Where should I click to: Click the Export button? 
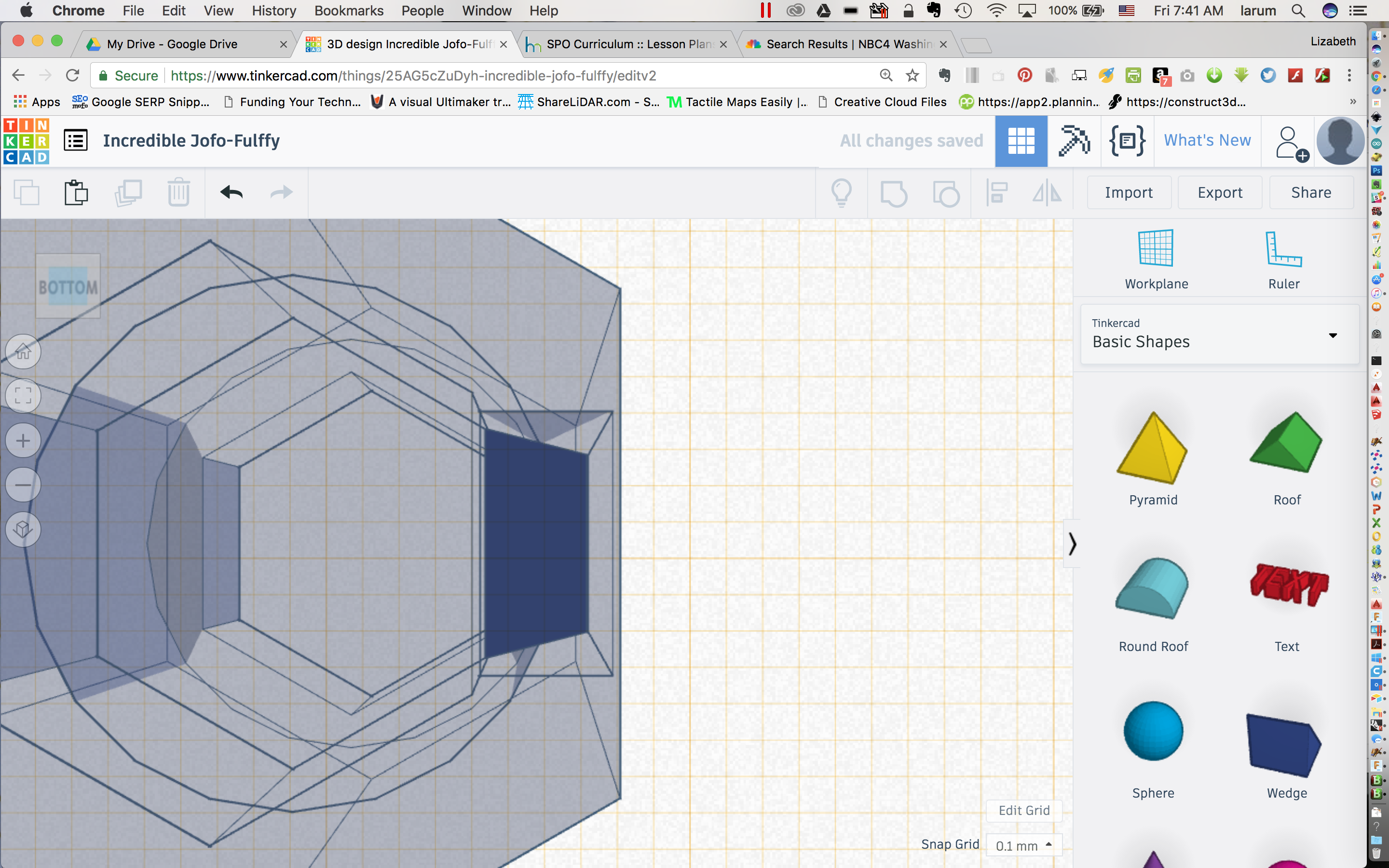click(x=1220, y=193)
